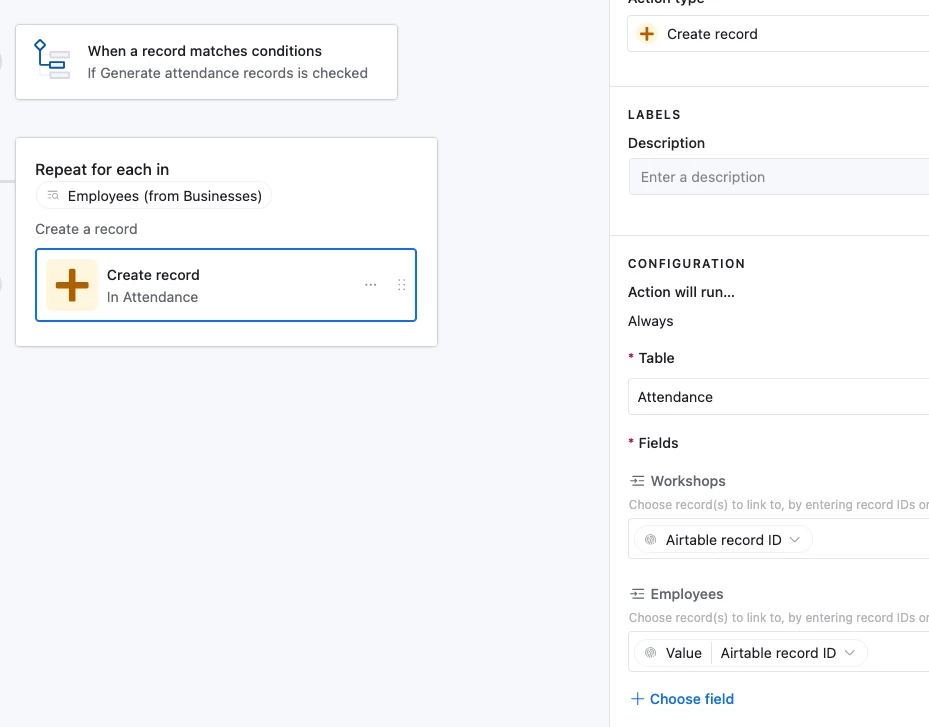This screenshot has width=929, height=727.
Task: Click the Description input field
Action: coord(778,177)
